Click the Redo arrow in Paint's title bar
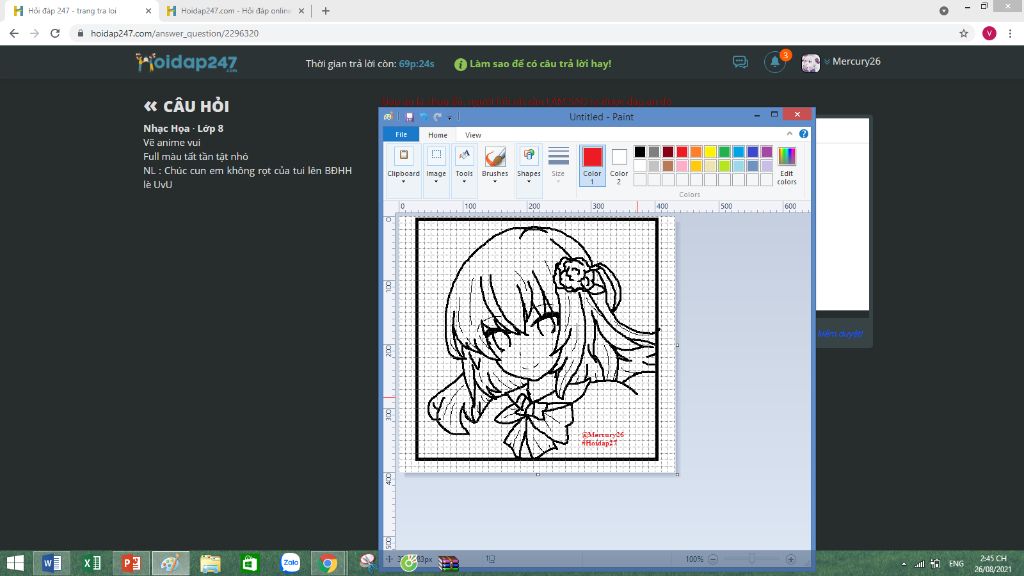 click(438, 117)
